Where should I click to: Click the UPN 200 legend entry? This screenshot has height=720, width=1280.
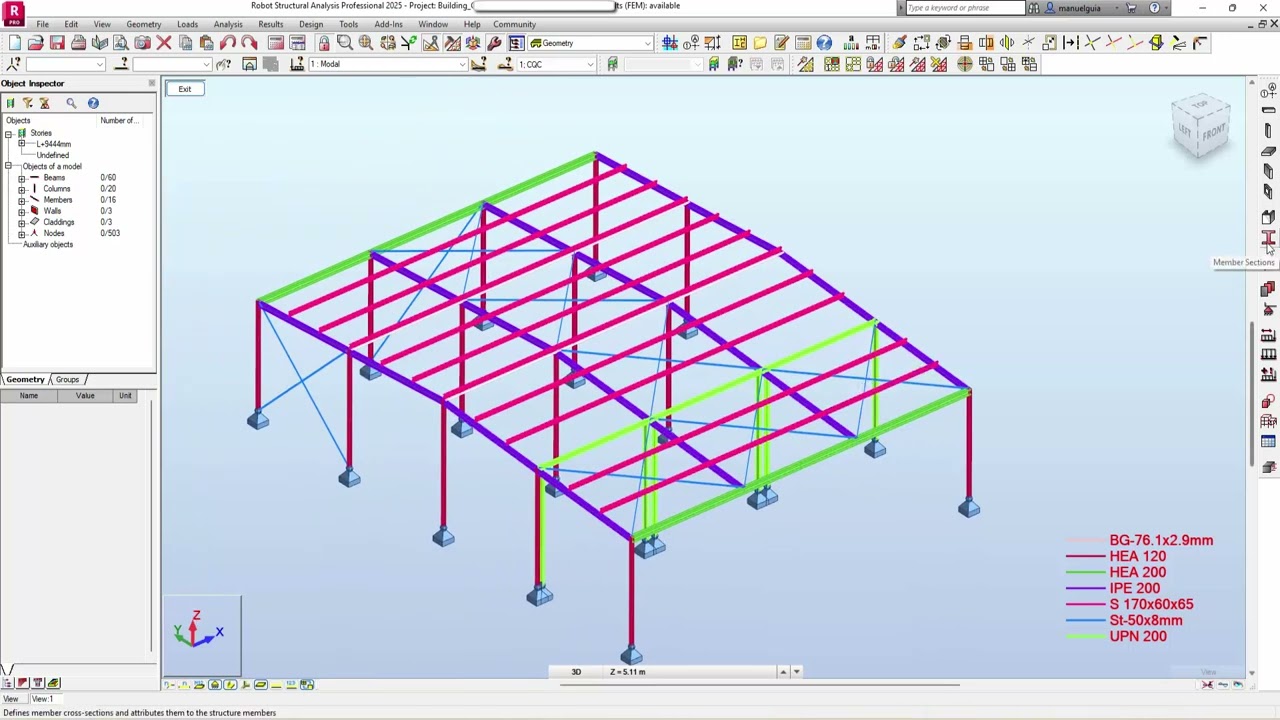[1137, 636]
